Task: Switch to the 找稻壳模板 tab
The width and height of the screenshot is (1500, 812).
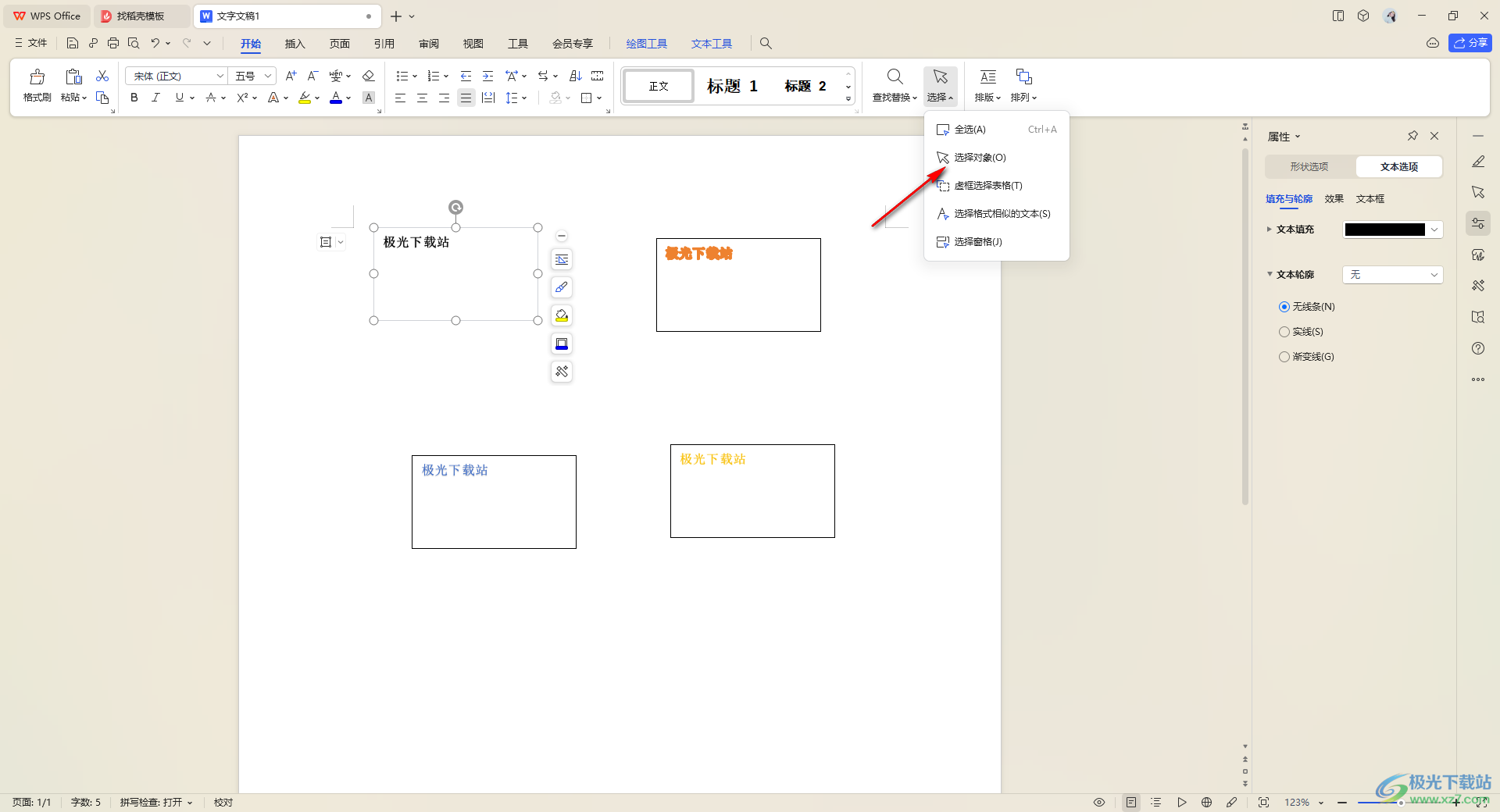Action: pyautogui.click(x=141, y=16)
